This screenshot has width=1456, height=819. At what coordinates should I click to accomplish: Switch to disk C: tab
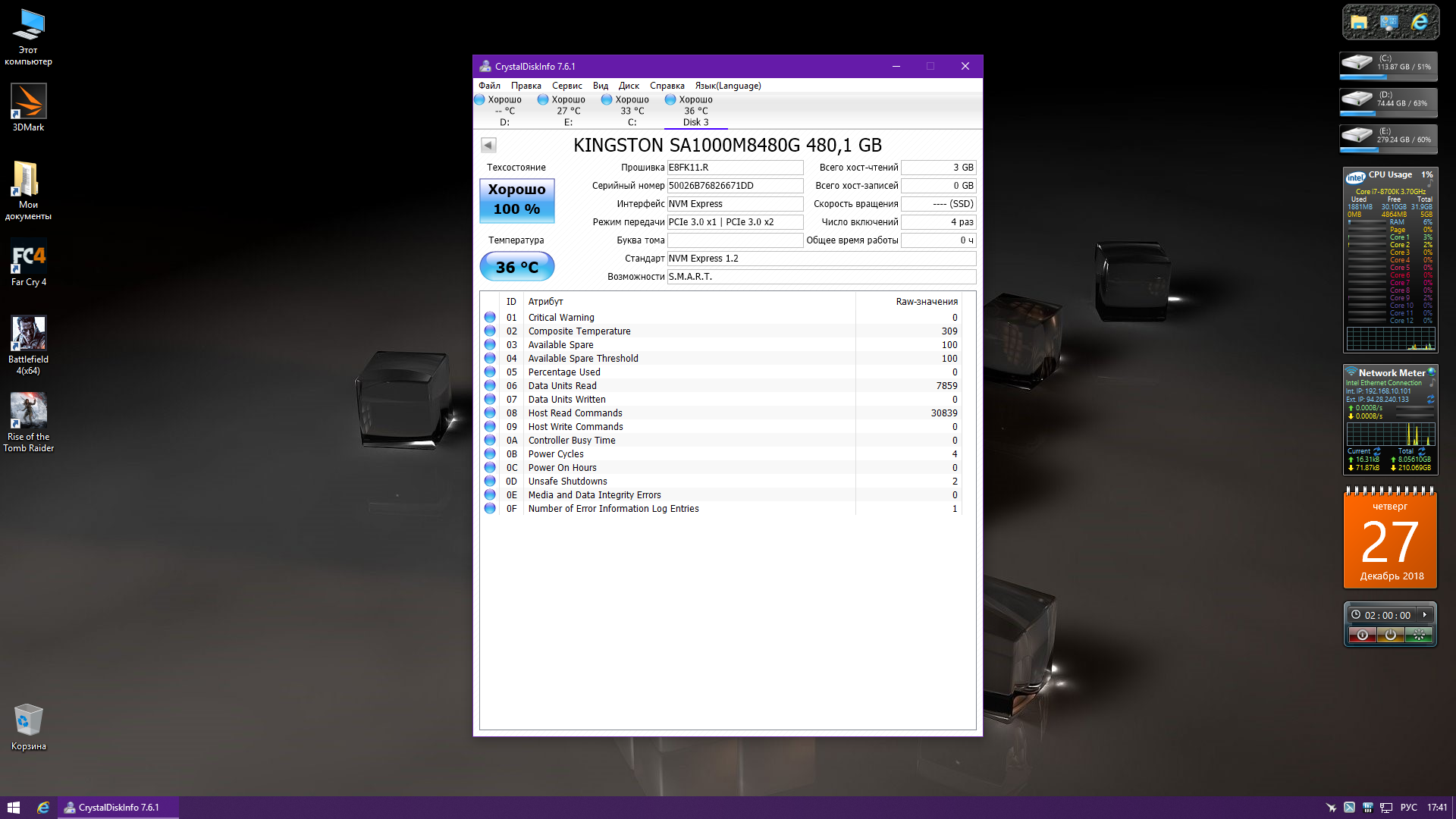point(632,111)
